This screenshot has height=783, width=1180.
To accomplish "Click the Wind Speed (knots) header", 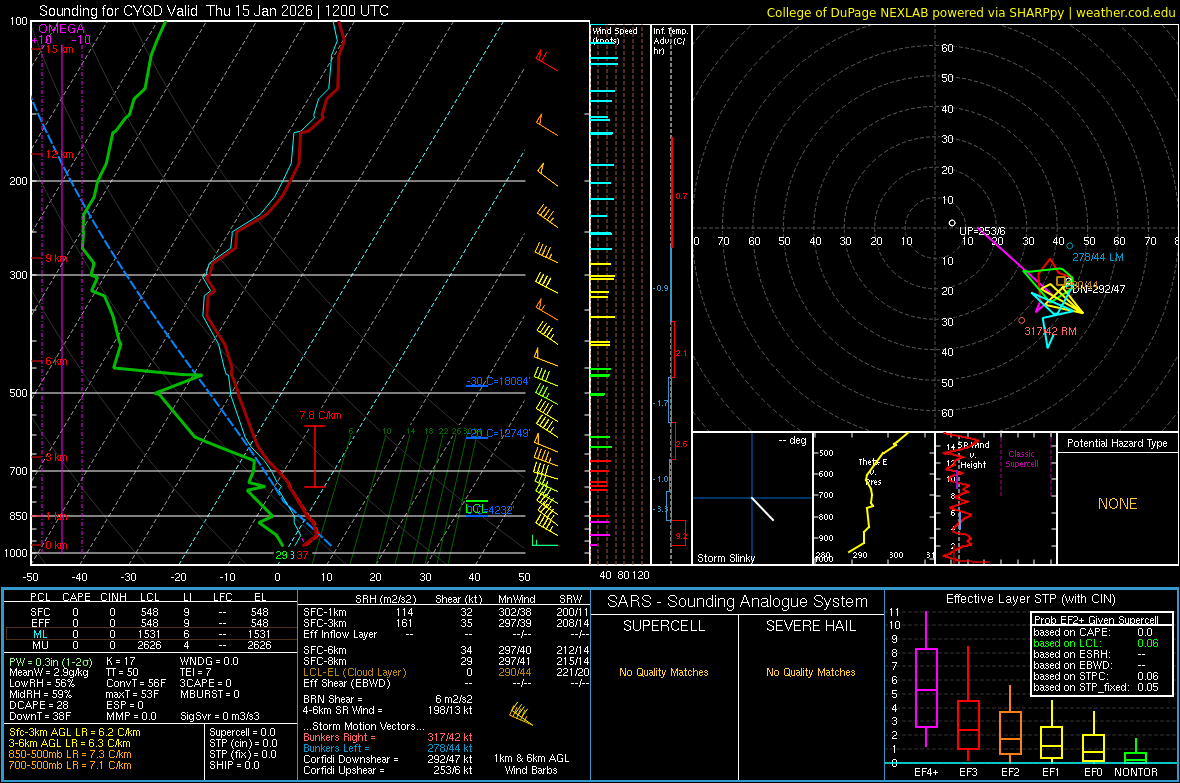I will click(x=614, y=35).
